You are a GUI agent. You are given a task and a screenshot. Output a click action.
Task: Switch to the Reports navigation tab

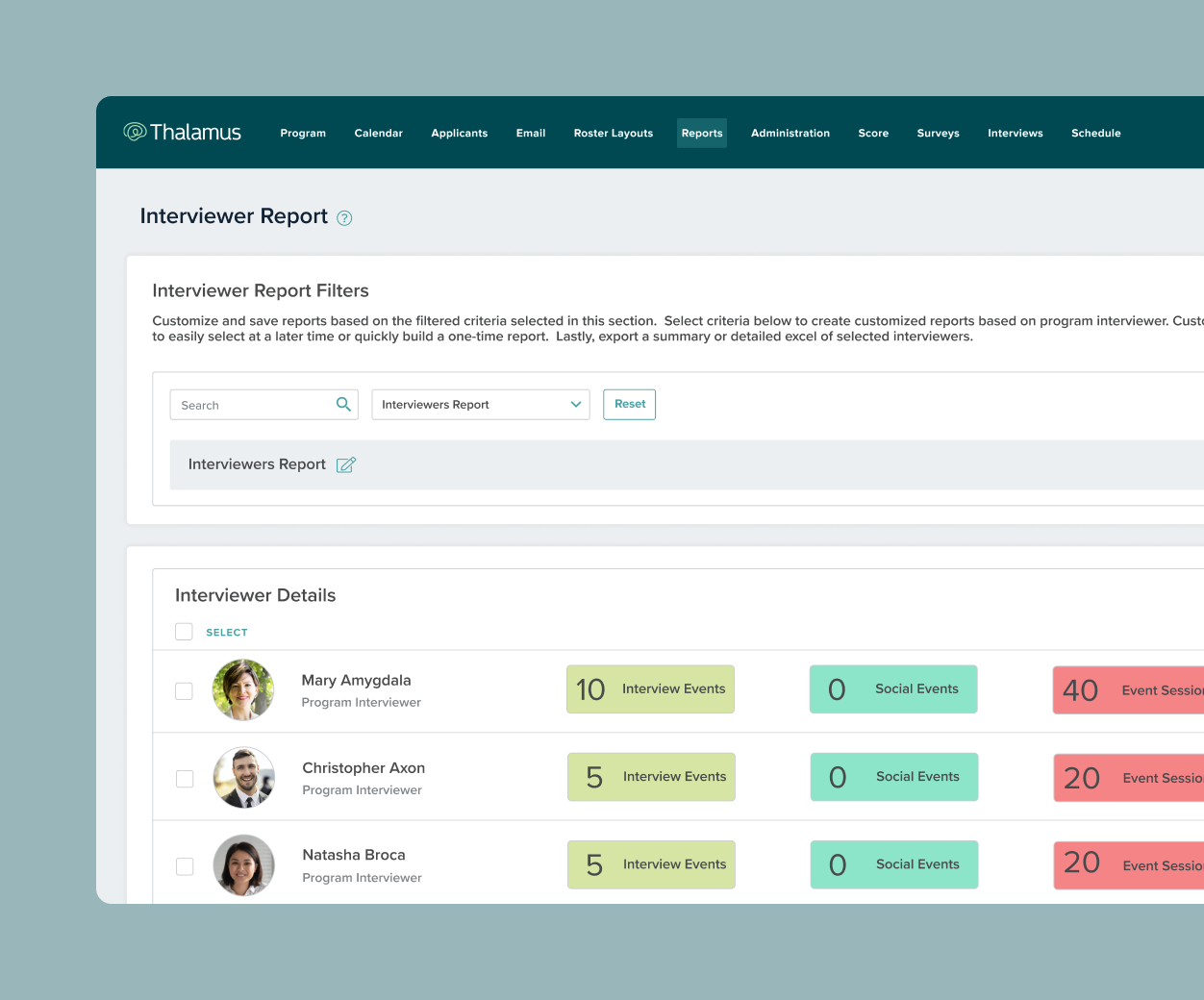[702, 133]
